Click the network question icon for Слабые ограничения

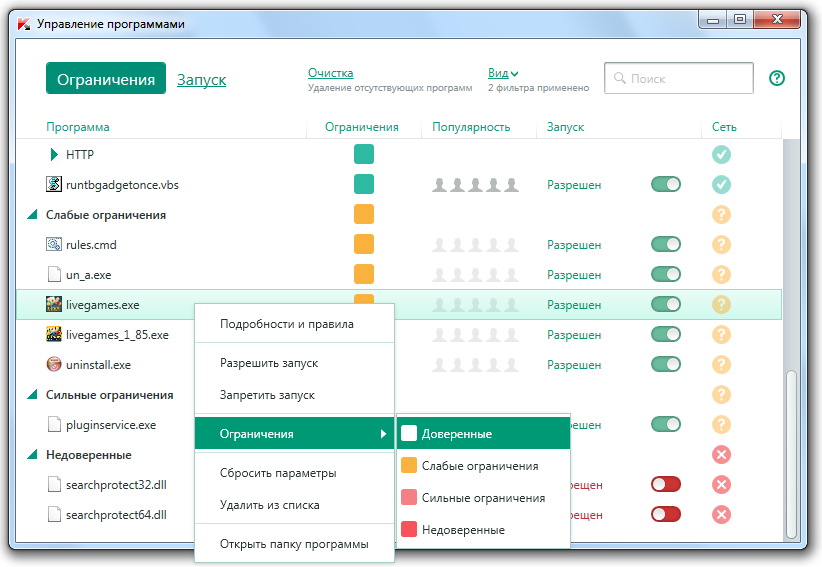pos(721,214)
